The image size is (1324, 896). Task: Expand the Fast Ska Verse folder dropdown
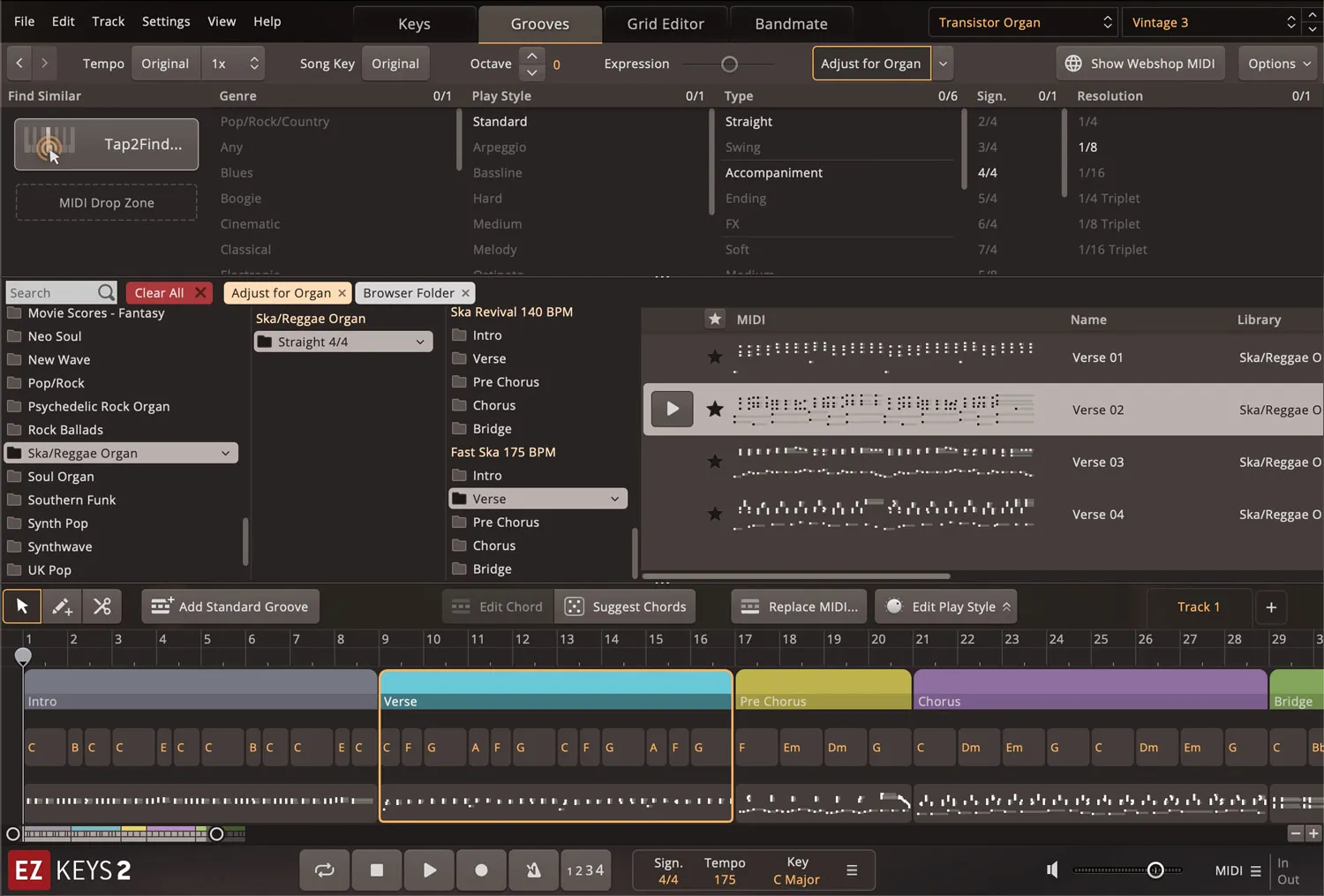click(x=614, y=499)
